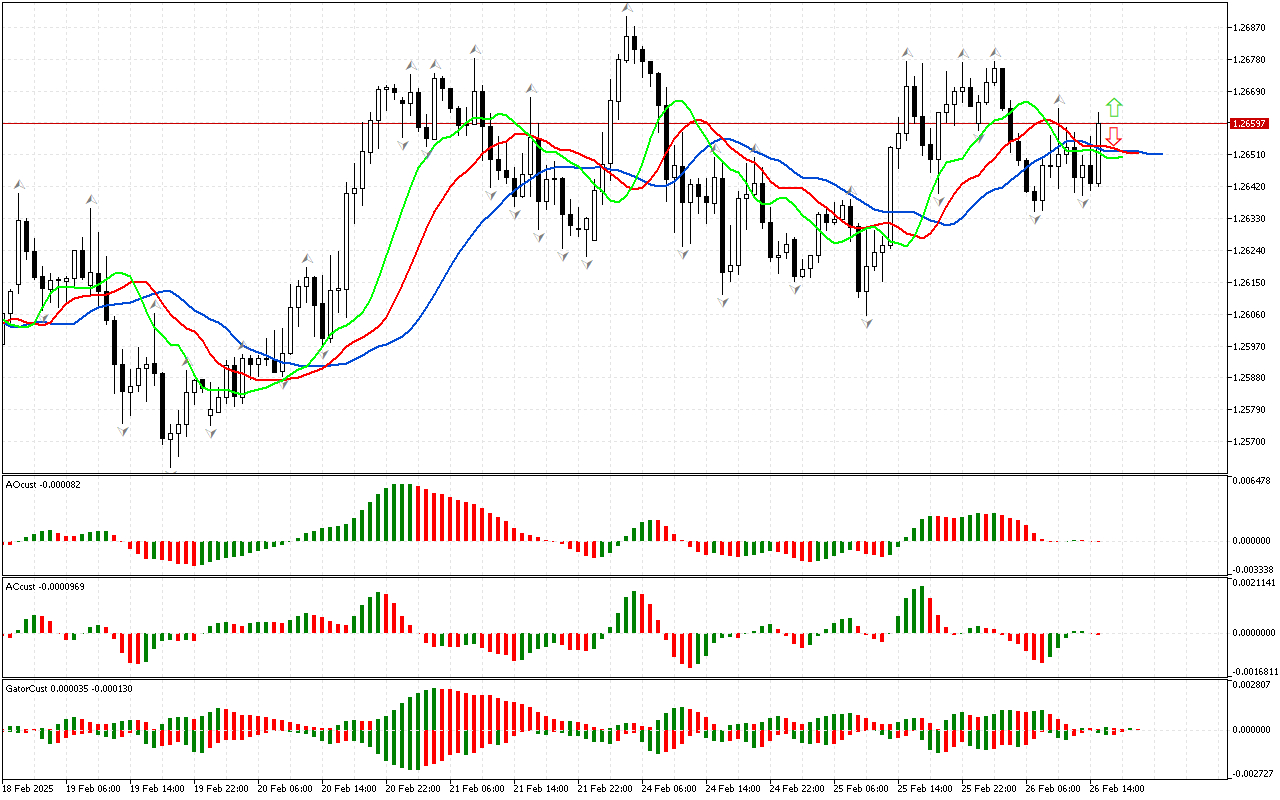Screen dimensions: 1280x800
Task: Click the zero level label in GatorCust panel
Action: [x=1253, y=730]
